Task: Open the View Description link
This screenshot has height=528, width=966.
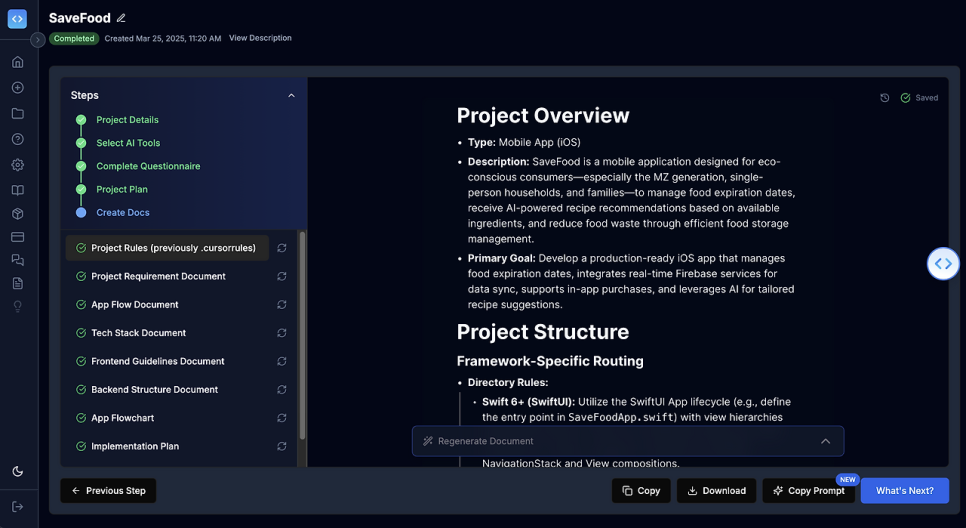Action: (x=260, y=38)
